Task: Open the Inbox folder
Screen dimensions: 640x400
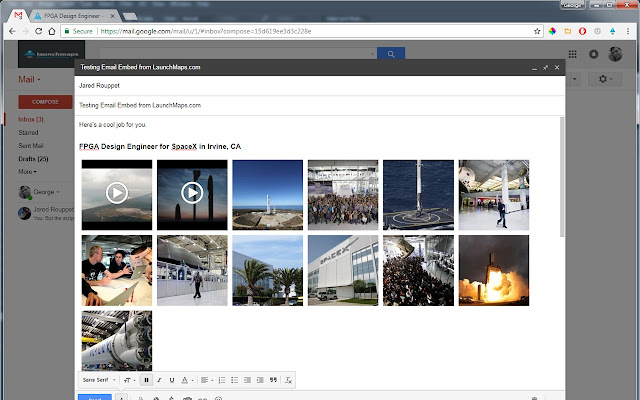Action: pos(31,120)
